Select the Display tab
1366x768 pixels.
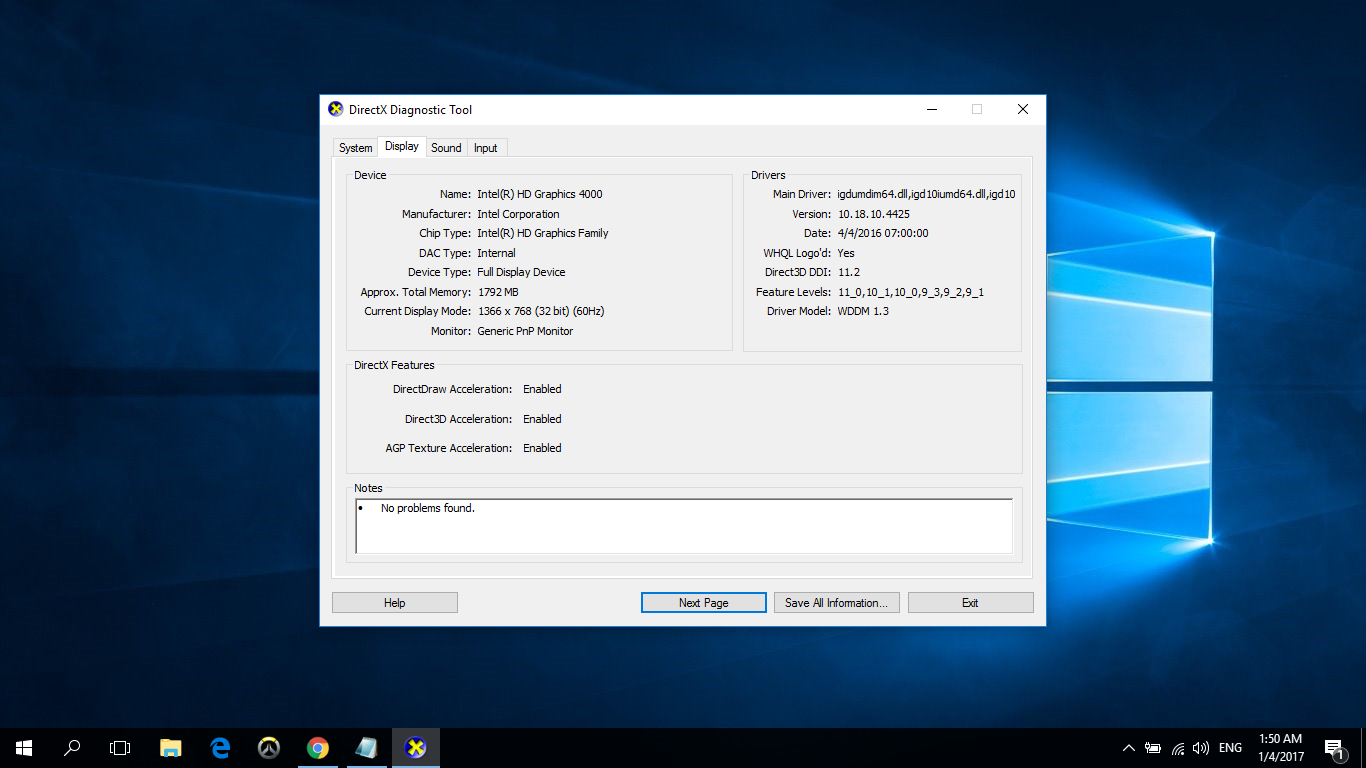click(402, 146)
